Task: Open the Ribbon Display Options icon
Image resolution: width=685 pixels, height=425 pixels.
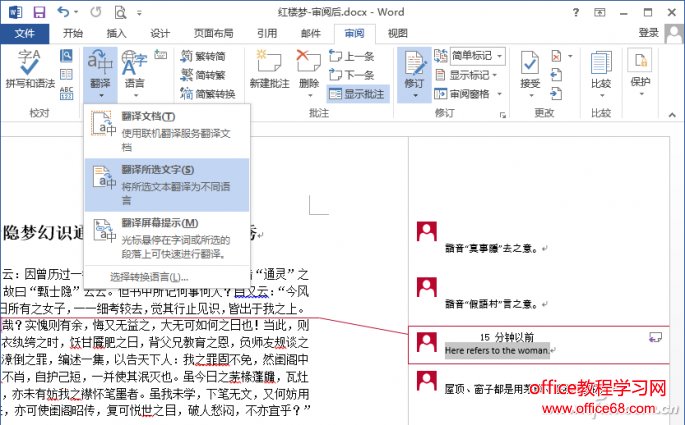Action: (x=600, y=12)
